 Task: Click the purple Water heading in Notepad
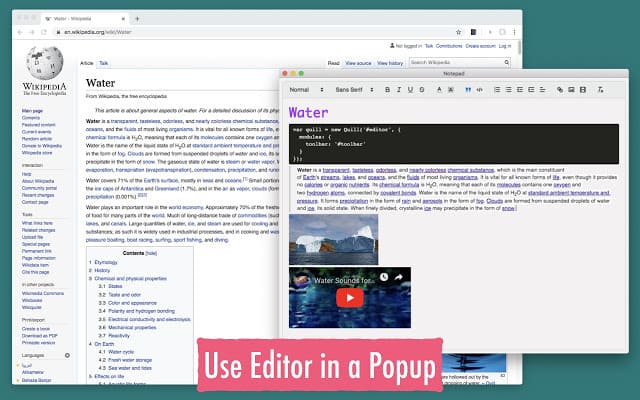pyautogui.click(x=308, y=112)
